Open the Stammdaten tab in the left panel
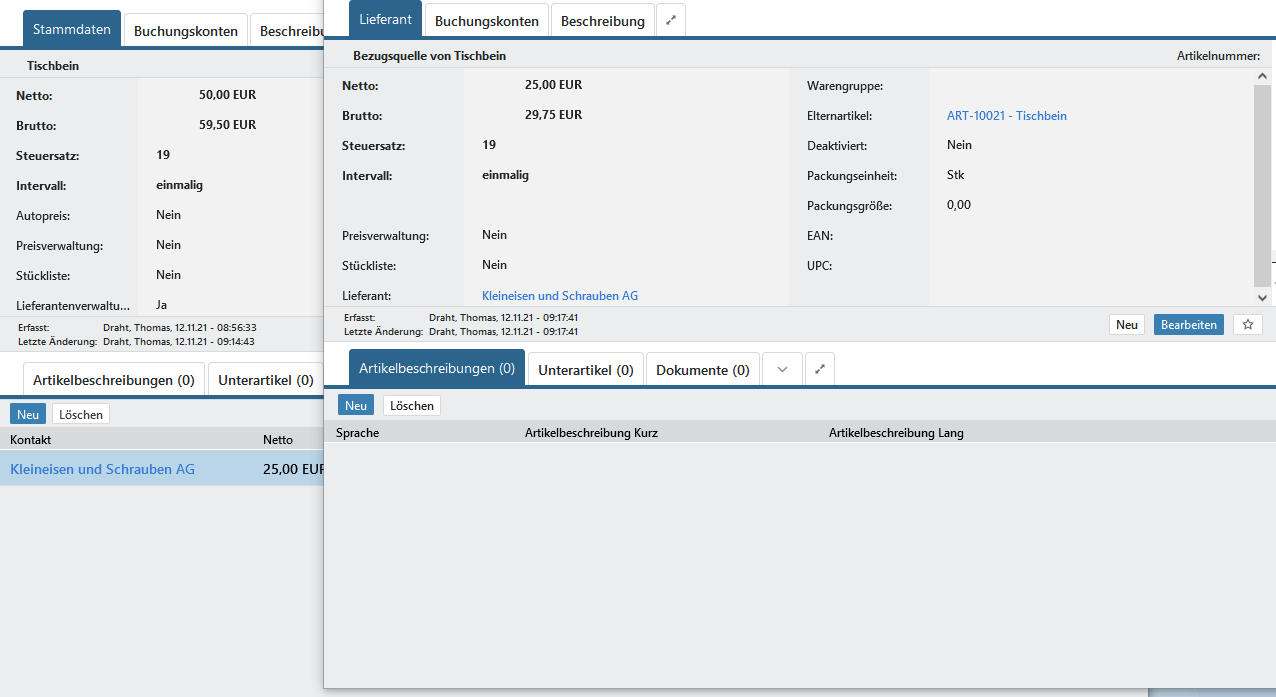Screen dimensions: 1276x697 tap(72, 29)
